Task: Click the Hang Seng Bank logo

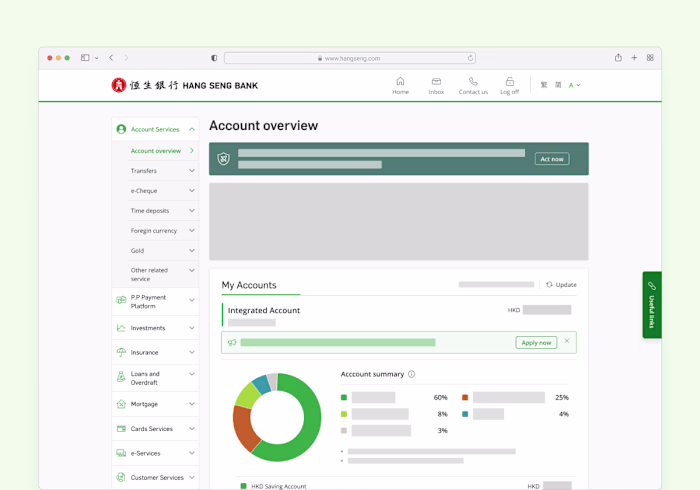Action: pyautogui.click(x=185, y=85)
